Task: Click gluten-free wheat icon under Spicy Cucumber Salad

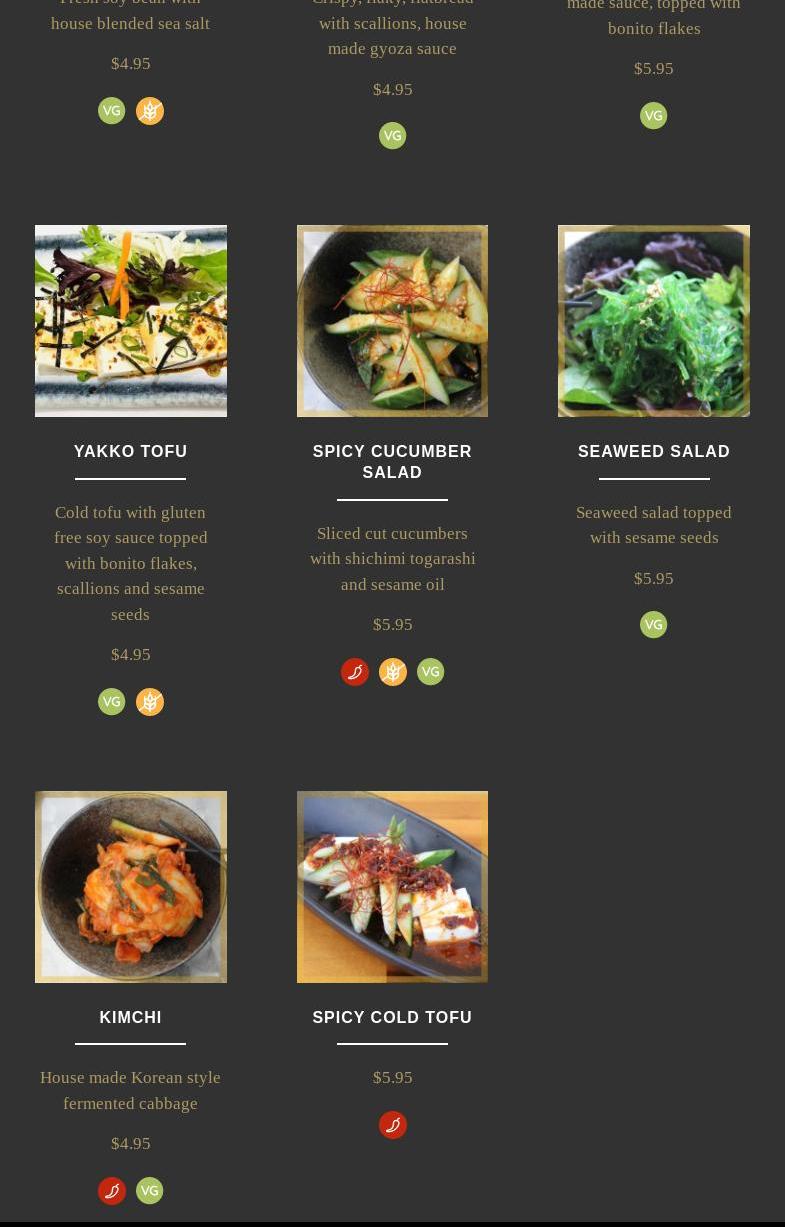Action: pos(393,672)
